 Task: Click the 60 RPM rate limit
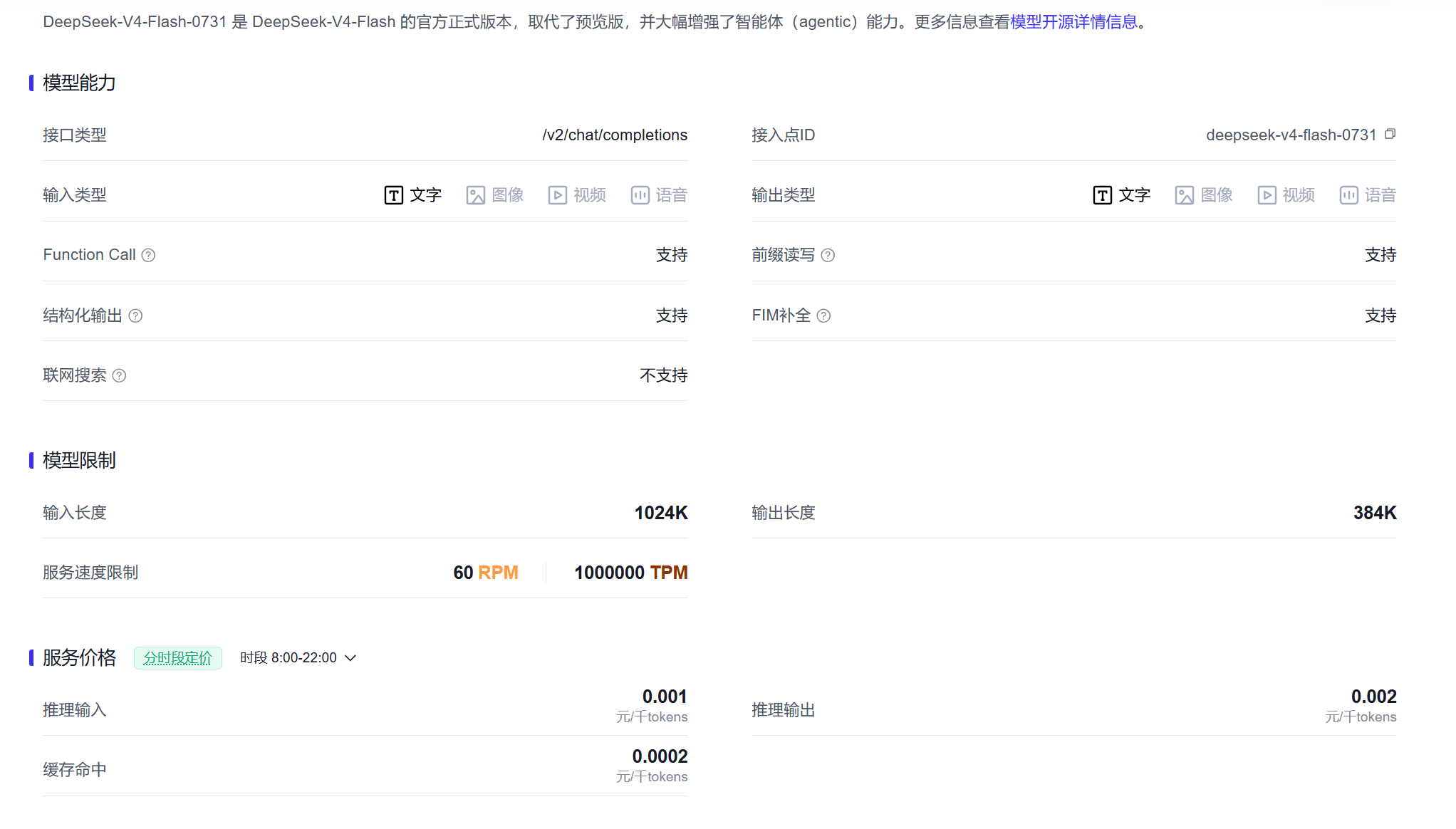[486, 573]
